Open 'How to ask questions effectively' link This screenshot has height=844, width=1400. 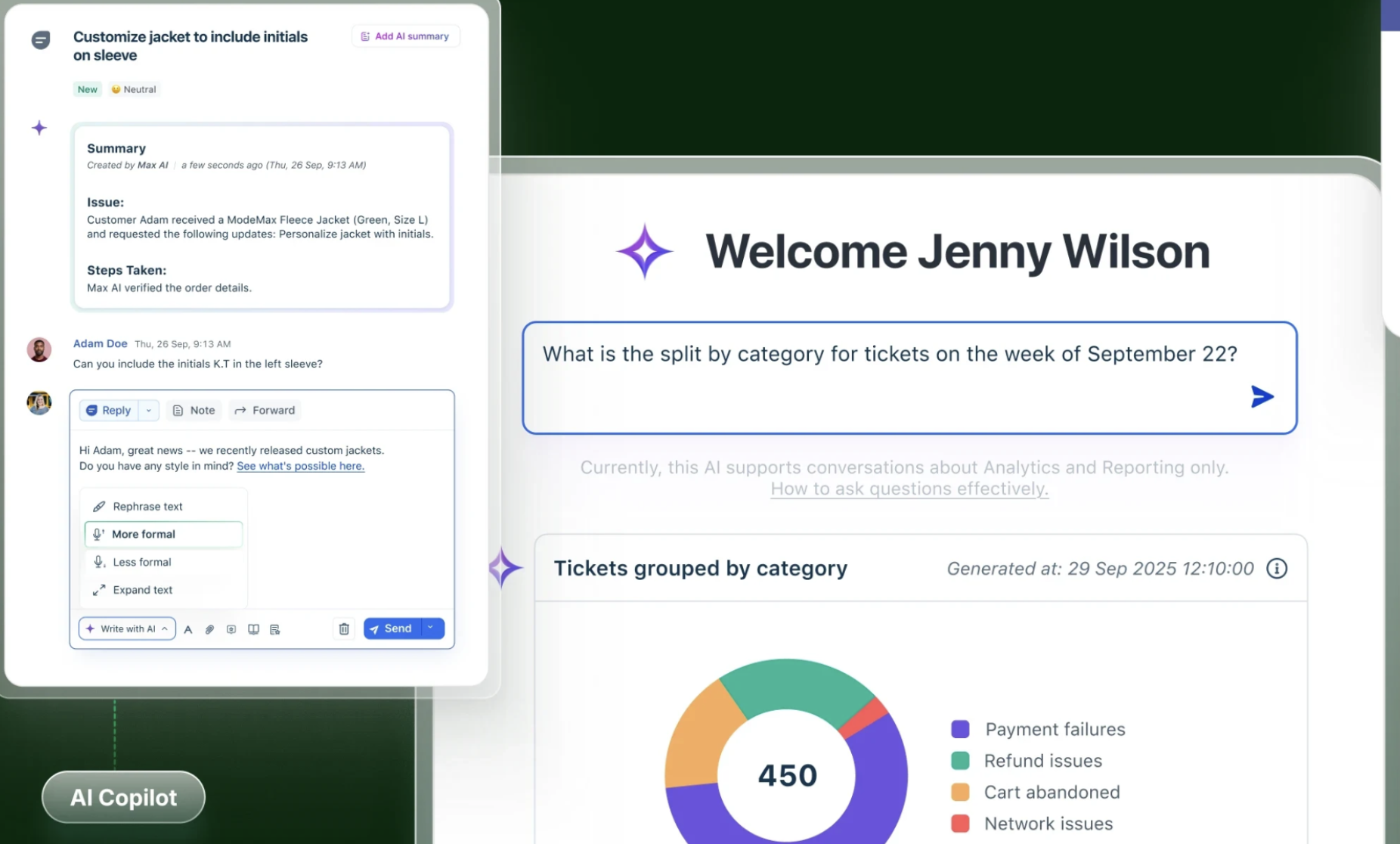point(909,489)
